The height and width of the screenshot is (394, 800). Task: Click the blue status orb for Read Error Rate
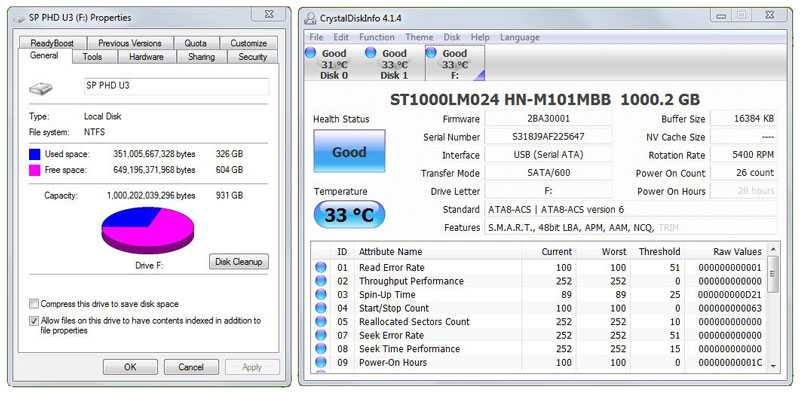[321, 267]
